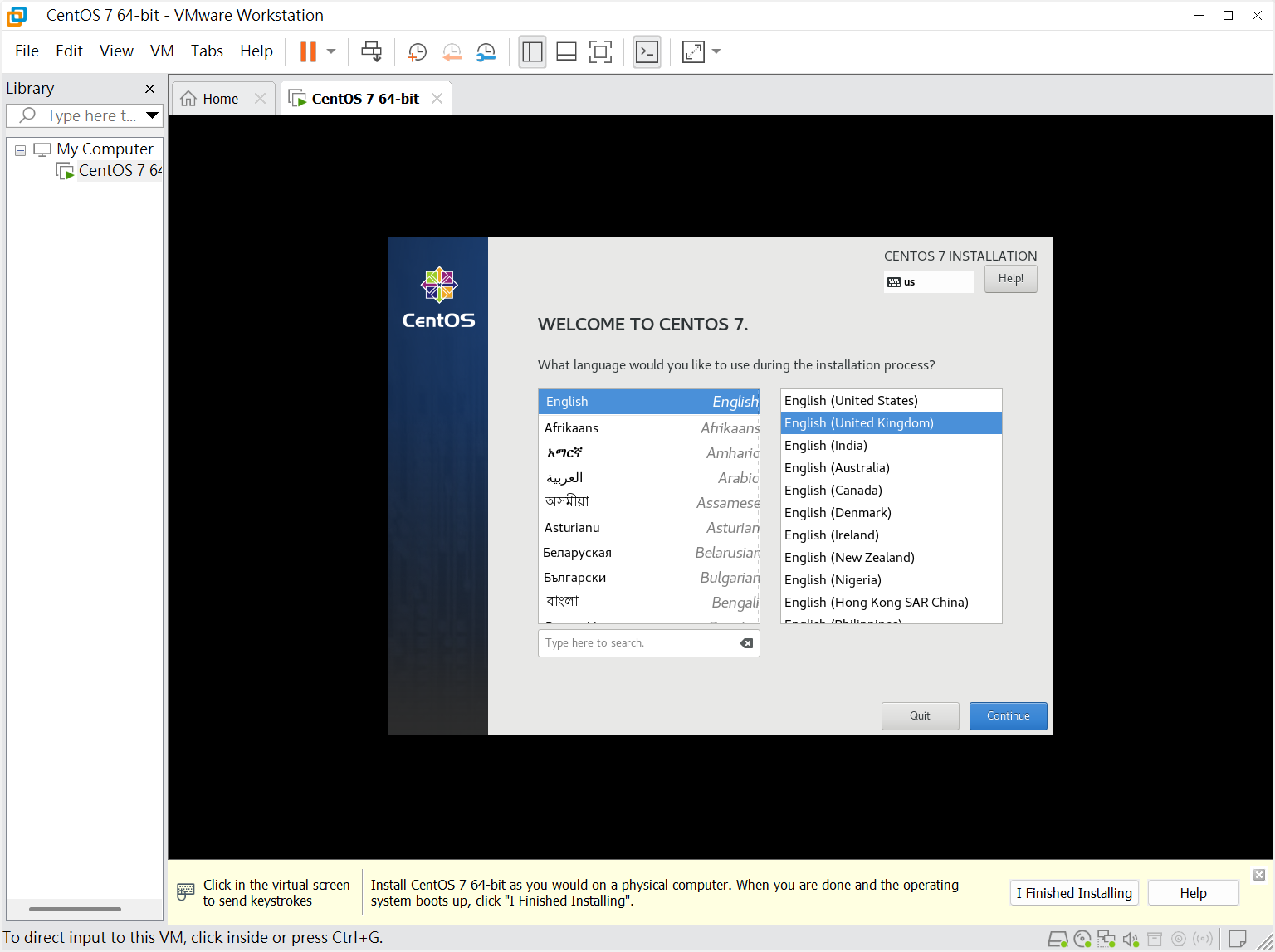Toggle the Library panel visibility

532,51
